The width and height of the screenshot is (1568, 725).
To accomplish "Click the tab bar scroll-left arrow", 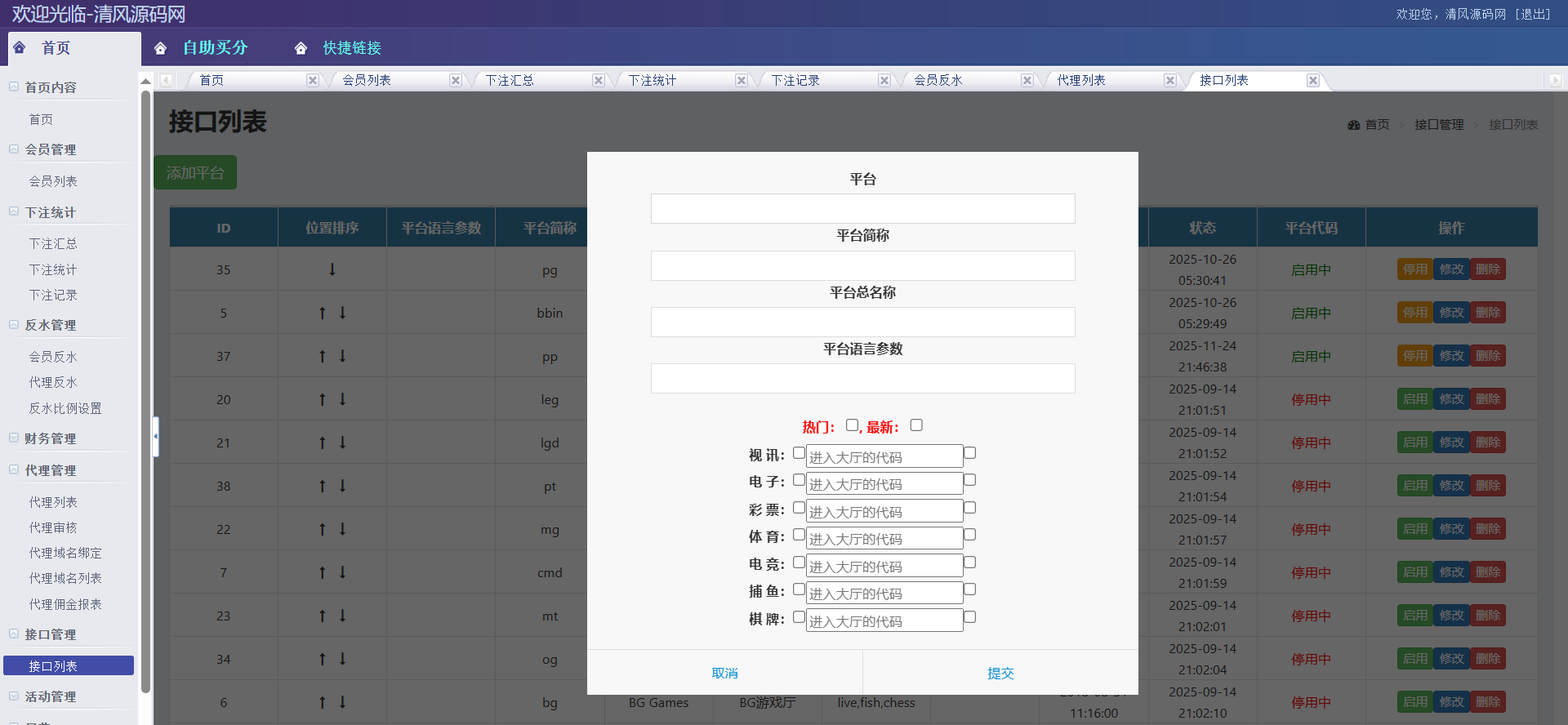I will (x=166, y=80).
